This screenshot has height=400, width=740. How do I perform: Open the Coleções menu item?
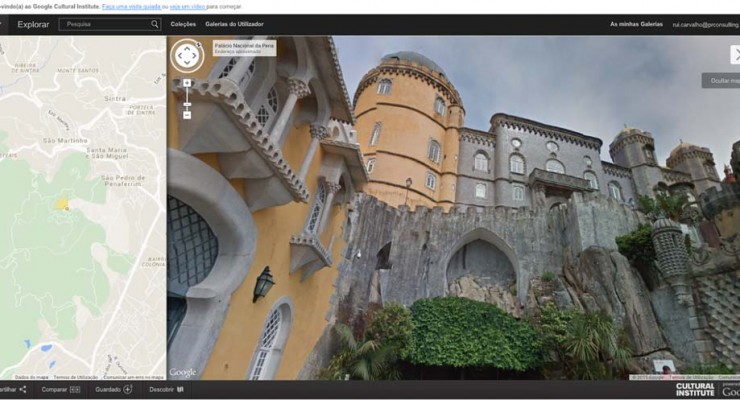pos(183,24)
